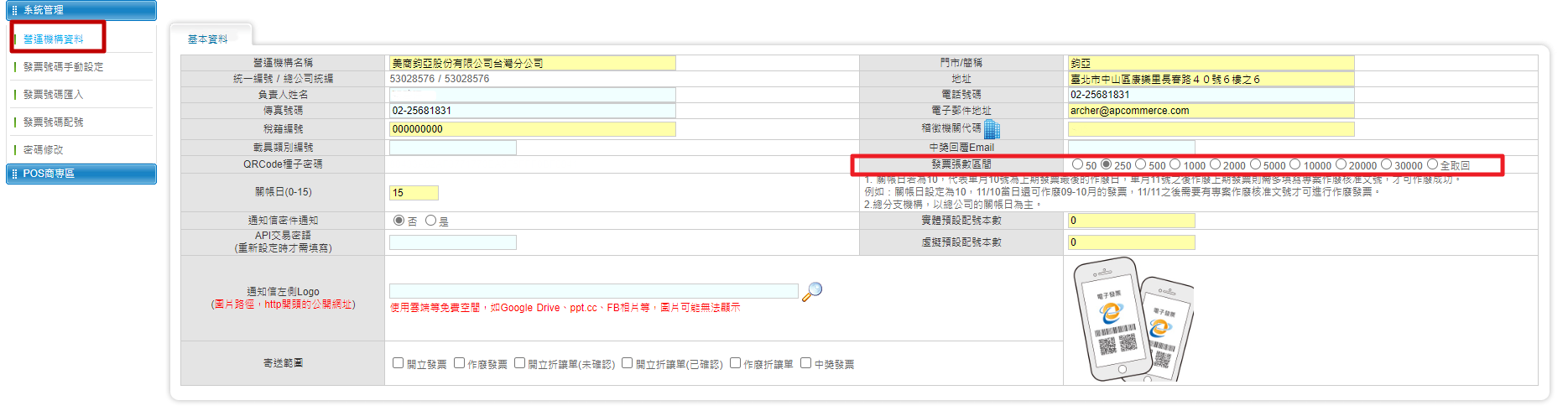Switch to the 基本資料 tab
Image resolution: width=1568 pixels, height=411 pixels.
click(x=208, y=39)
